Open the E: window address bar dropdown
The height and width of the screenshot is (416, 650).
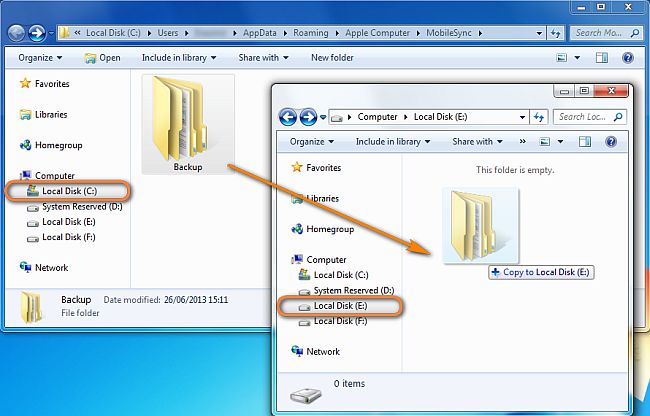coord(522,117)
